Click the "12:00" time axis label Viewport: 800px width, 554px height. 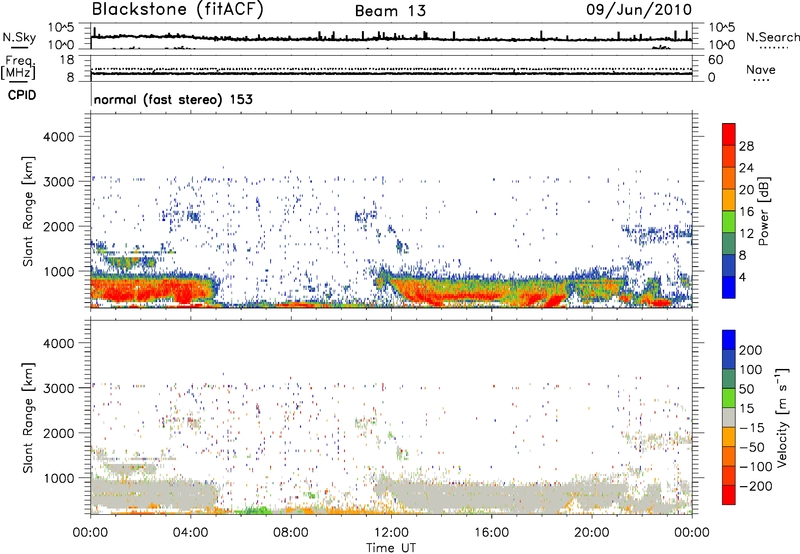pos(391,533)
